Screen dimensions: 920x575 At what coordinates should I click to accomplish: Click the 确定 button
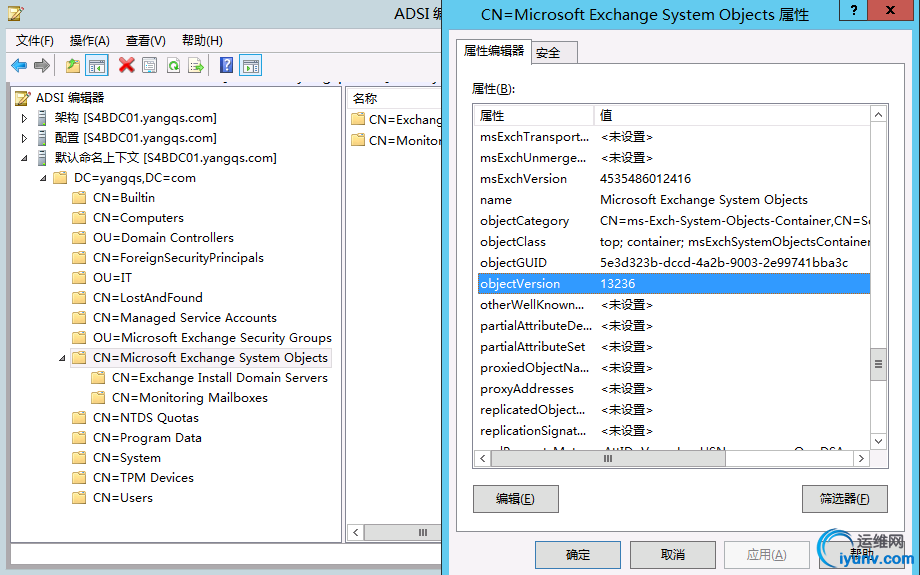pos(578,554)
